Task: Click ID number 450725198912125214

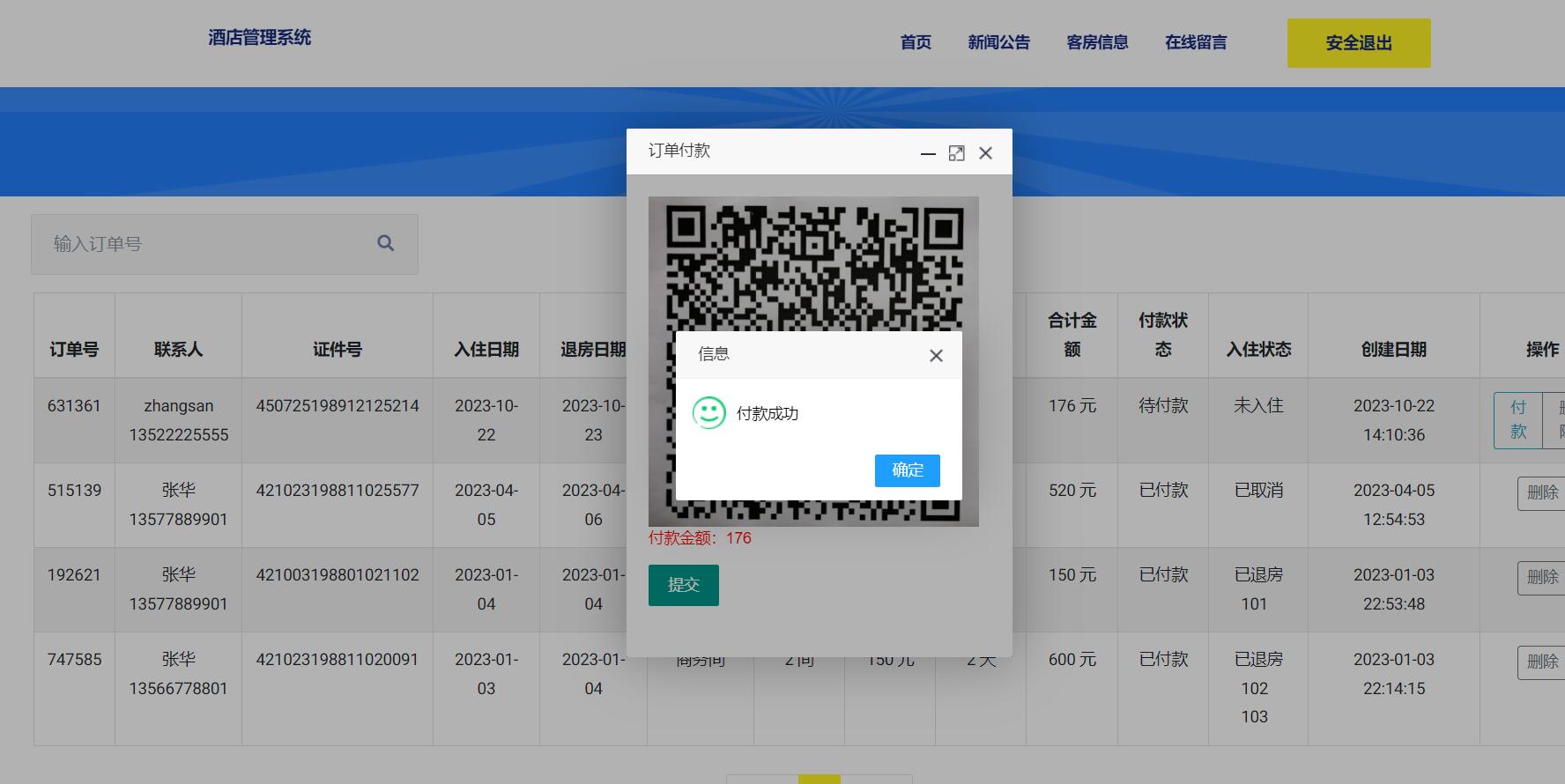Action: (x=337, y=406)
